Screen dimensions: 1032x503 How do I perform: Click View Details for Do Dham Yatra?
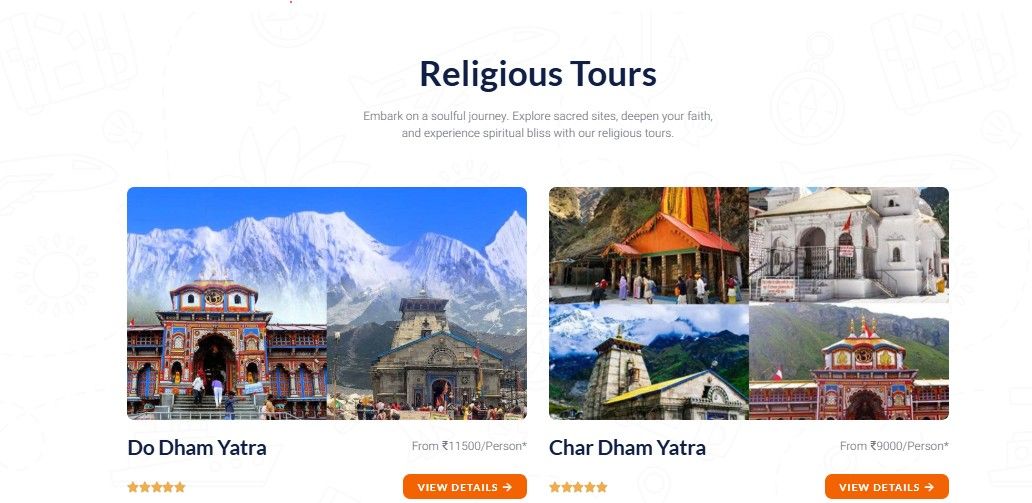465,487
